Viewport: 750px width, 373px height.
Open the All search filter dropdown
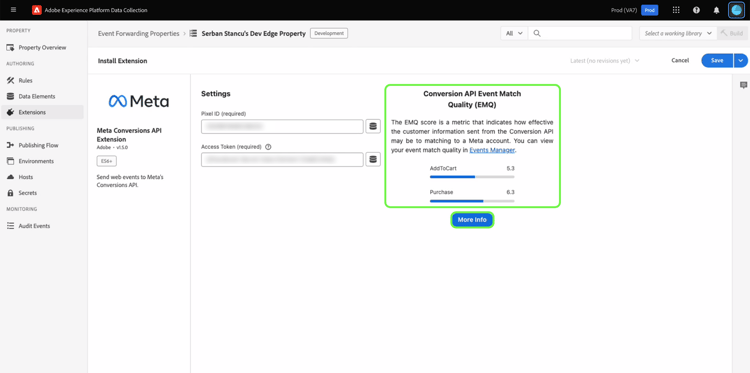point(514,33)
